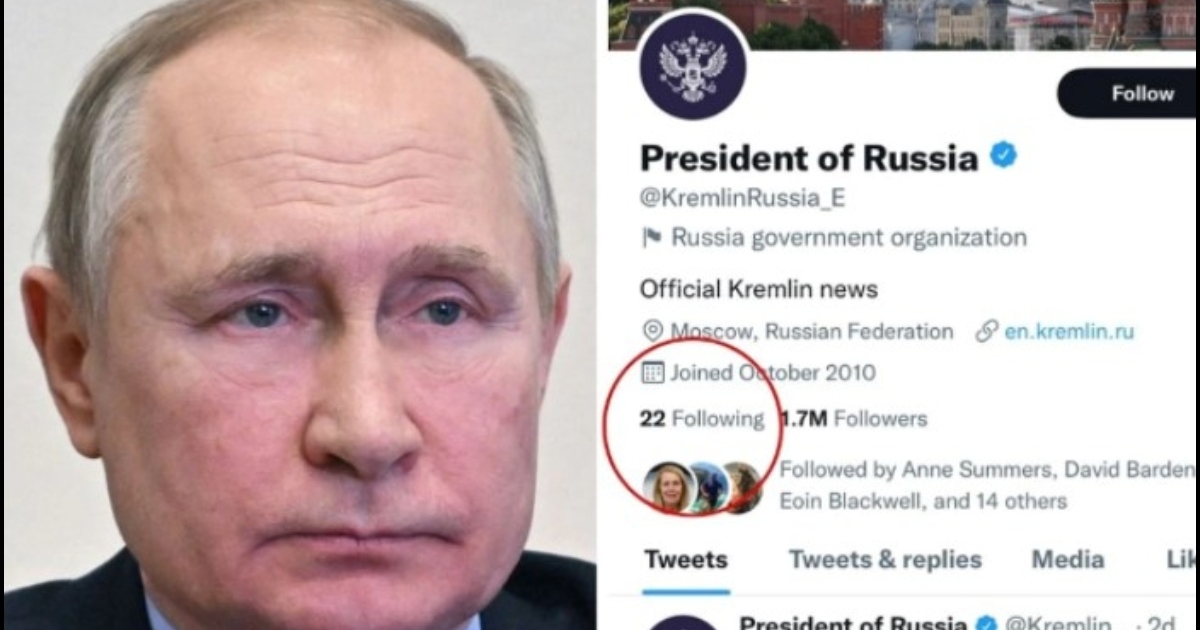Open the en.kremlin.ru website link
The height and width of the screenshot is (630, 1200).
[x=1069, y=331]
